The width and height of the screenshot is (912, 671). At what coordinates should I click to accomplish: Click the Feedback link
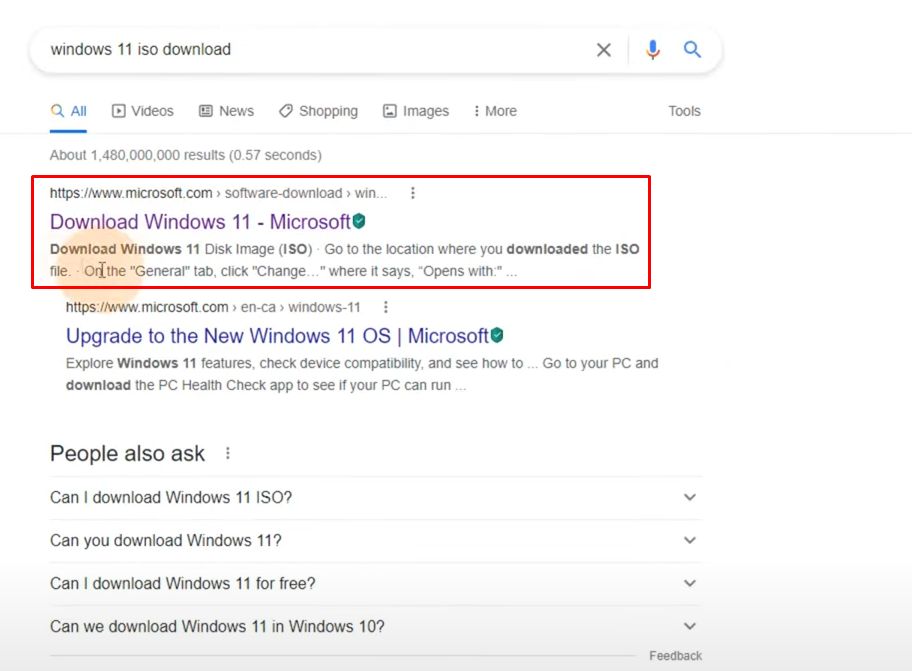[675, 655]
